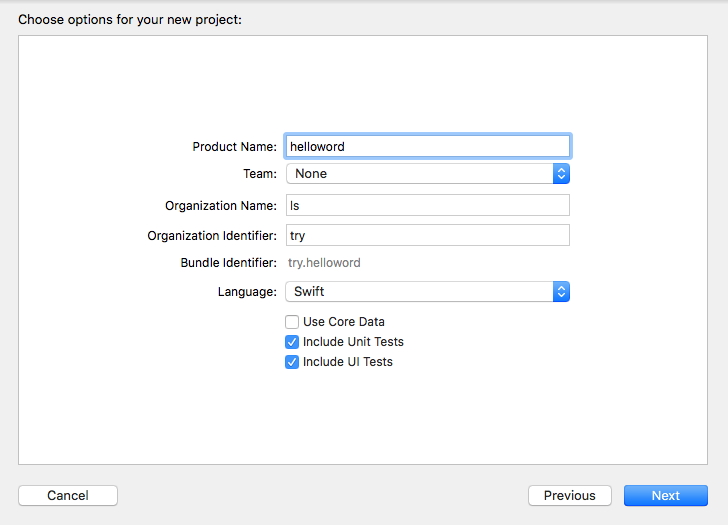The width and height of the screenshot is (728, 525).
Task: Focus the Organization Name field
Action: point(428,206)
